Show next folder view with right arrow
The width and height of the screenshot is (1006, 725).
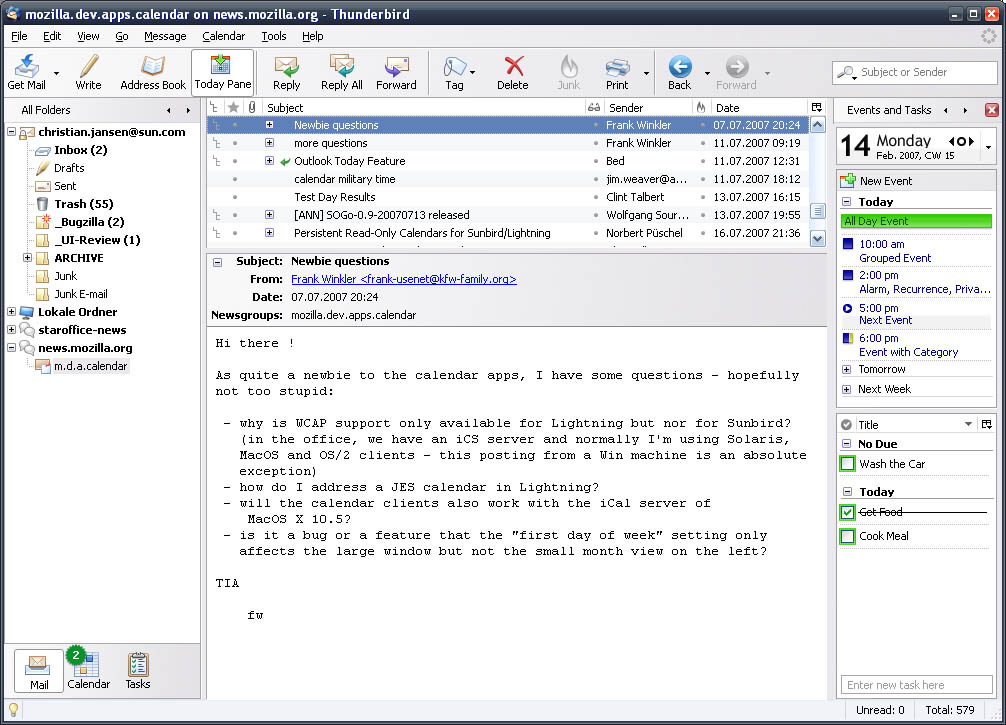(x=188, y=110)
